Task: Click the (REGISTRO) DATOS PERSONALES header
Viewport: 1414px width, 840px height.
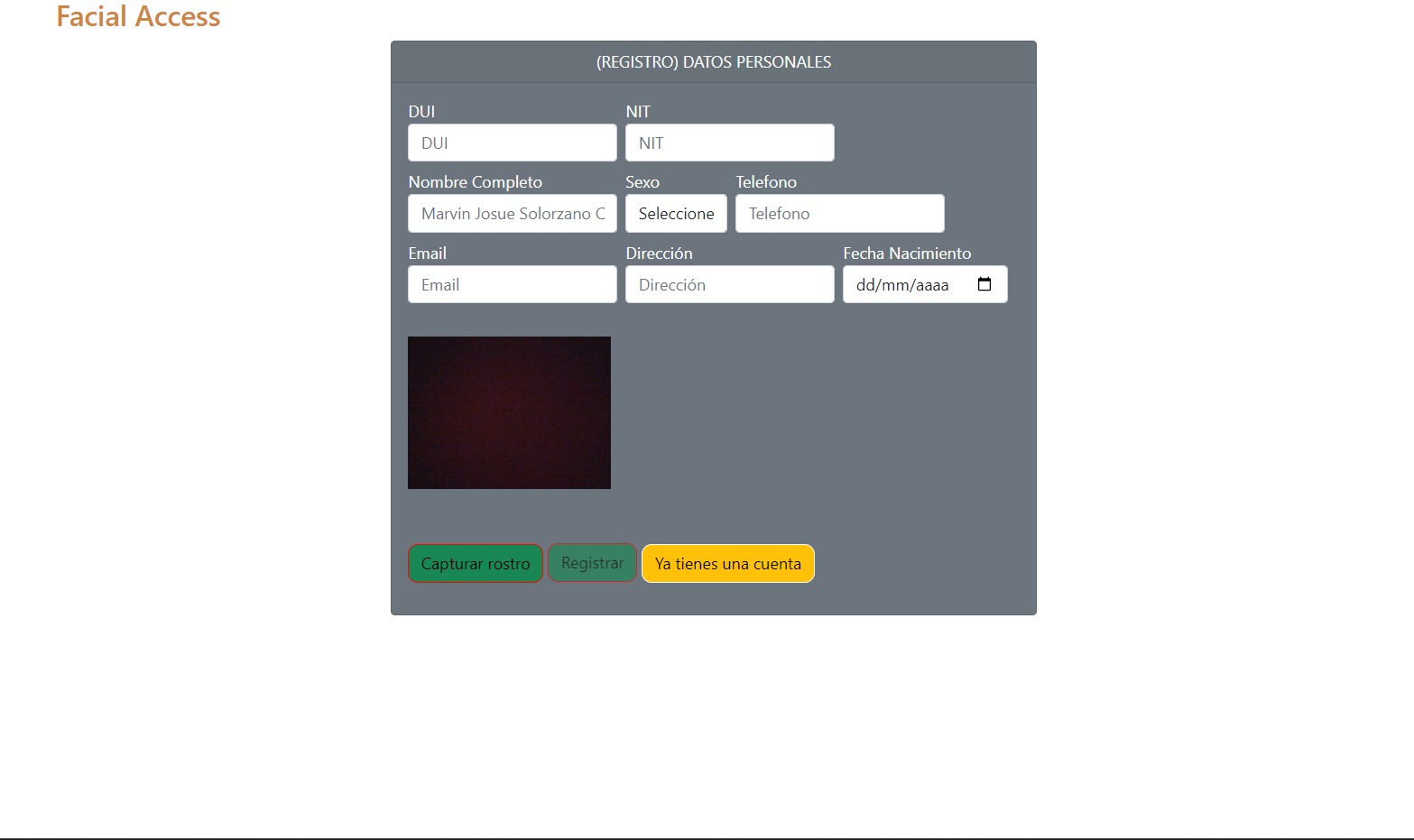Action: (x=713, y=62)
